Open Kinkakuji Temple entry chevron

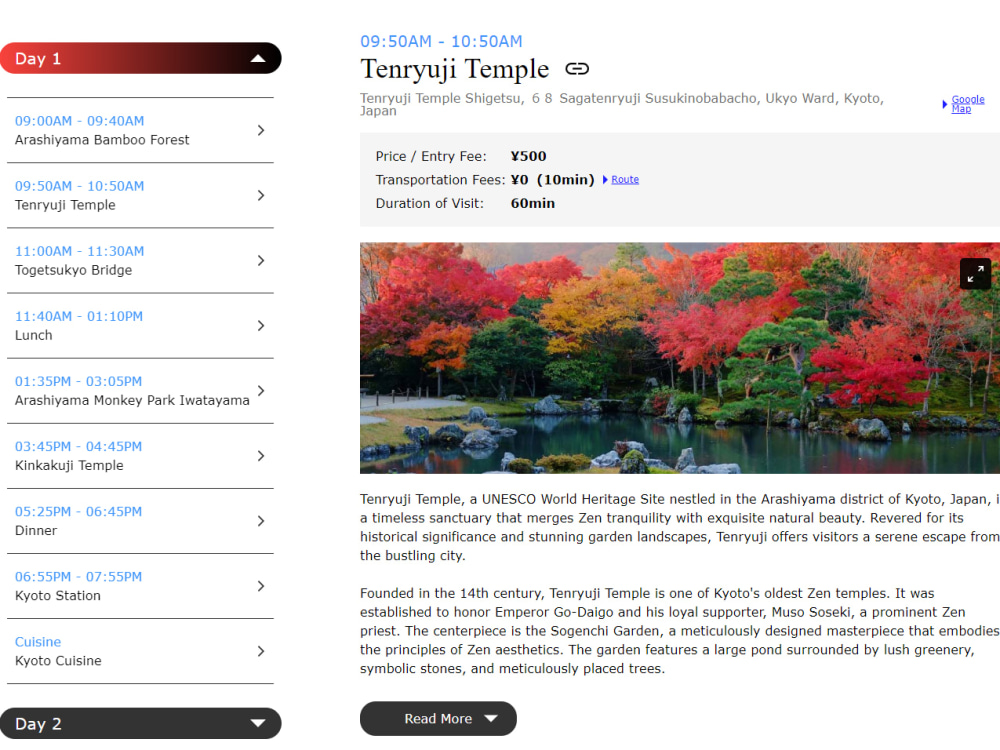pyautogui.click(x=260, y=455)
